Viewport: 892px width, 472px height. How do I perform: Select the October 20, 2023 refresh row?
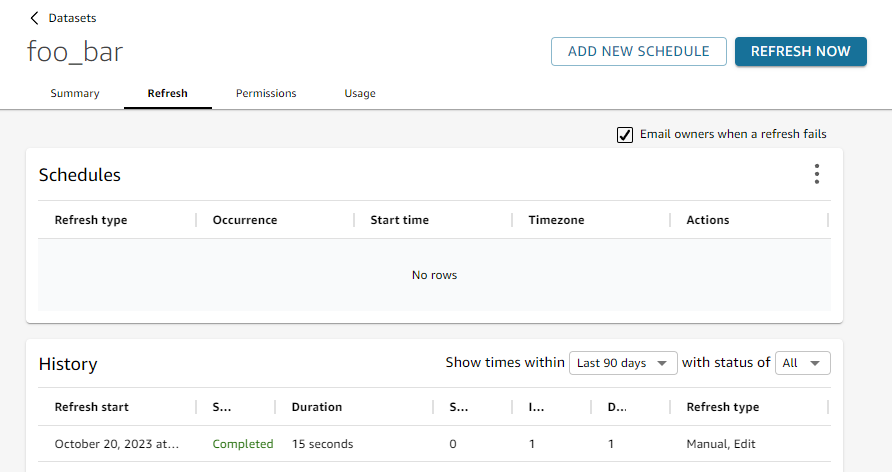(x=116, y=444)
